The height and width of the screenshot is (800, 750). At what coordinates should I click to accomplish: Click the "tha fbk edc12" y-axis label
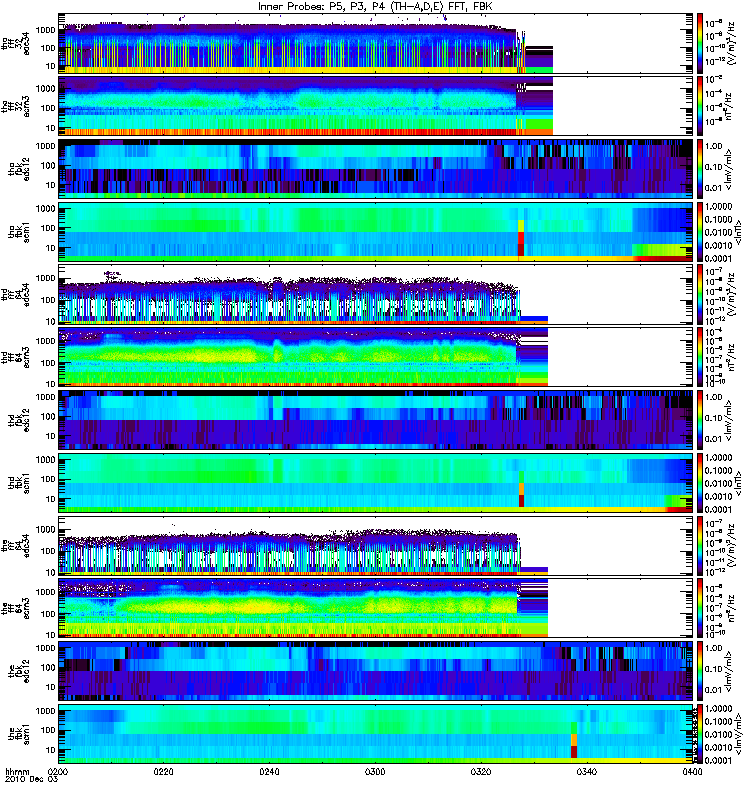(x=19, y=169)
